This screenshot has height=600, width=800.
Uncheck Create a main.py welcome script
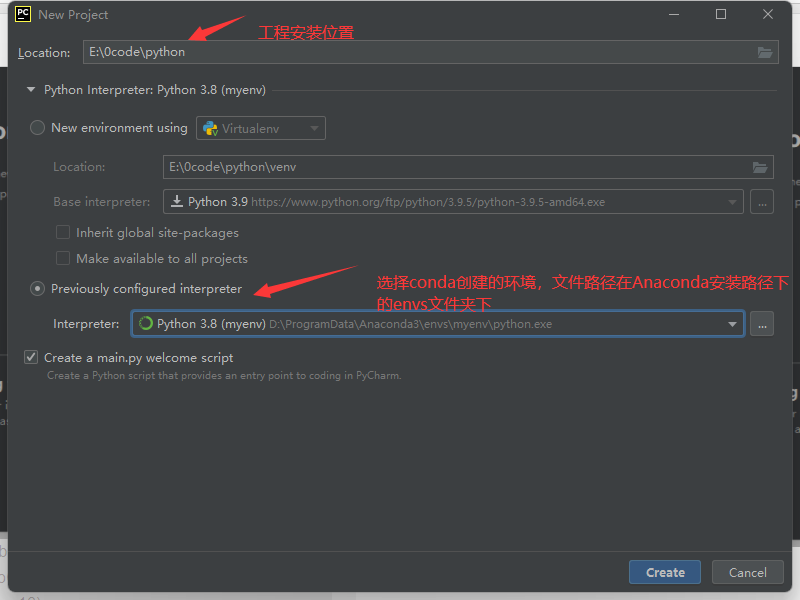31,357
